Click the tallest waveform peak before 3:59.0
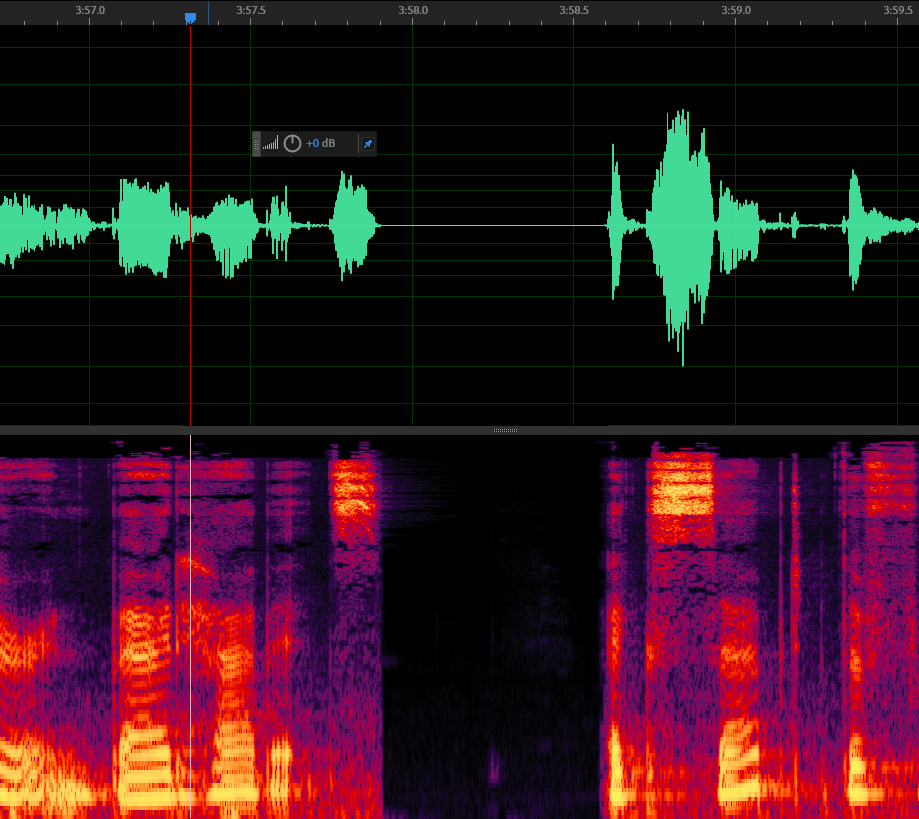 [681, 235]
